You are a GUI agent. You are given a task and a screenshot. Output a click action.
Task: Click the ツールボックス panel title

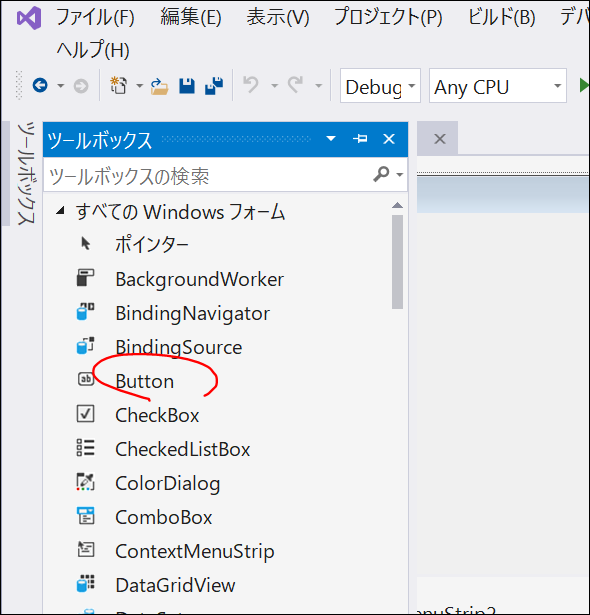99,140
